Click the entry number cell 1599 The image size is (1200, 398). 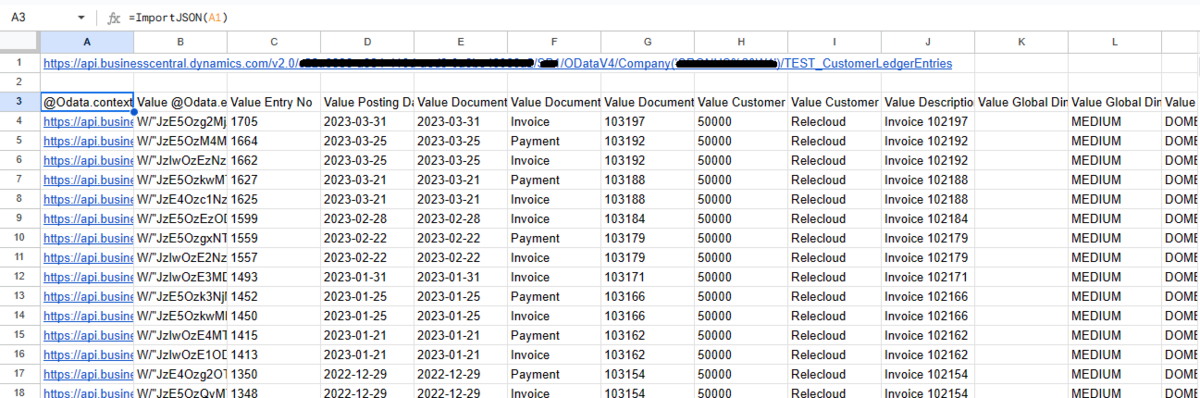pos(274,219)
